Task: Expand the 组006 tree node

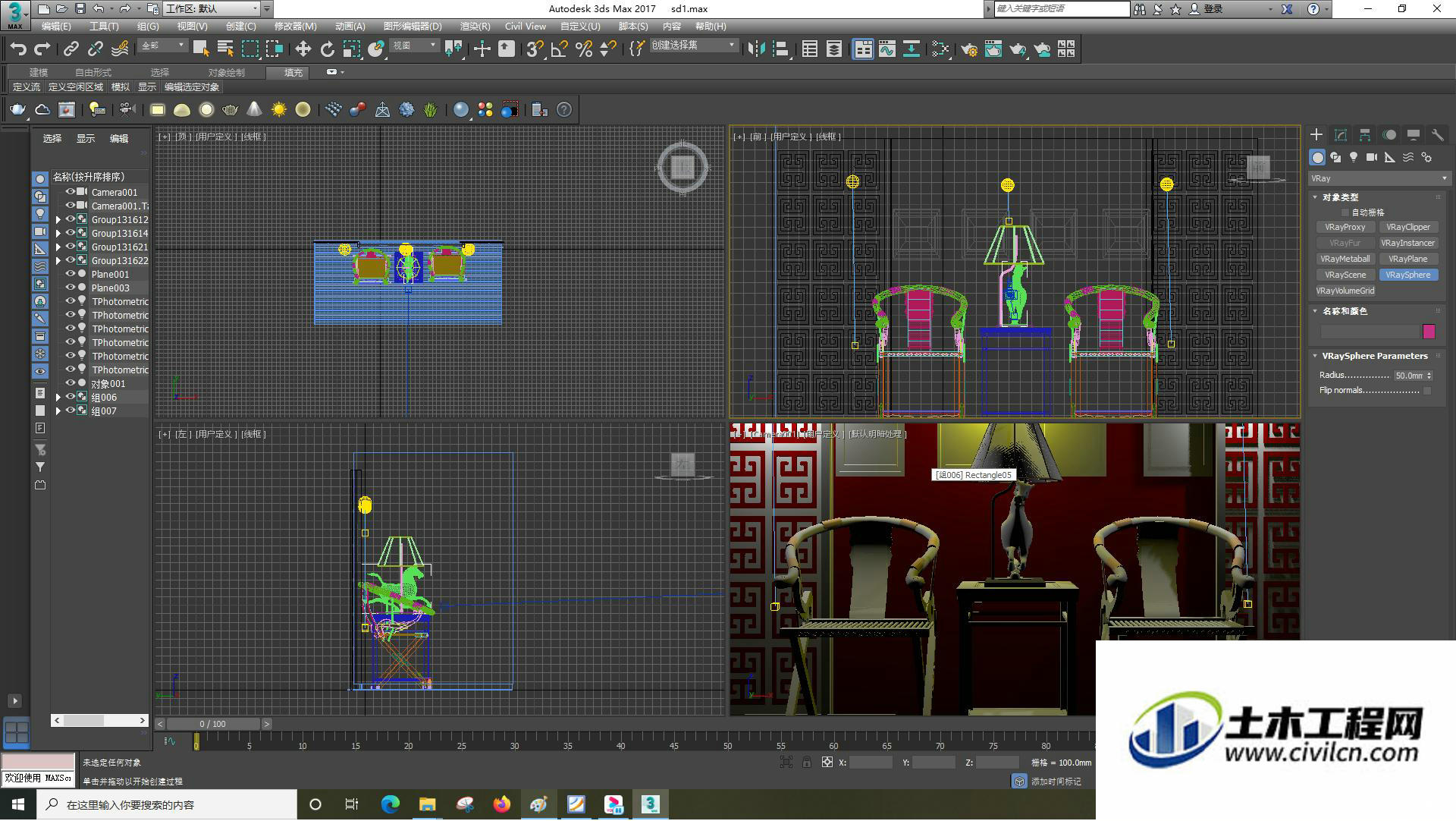Action: (x=58, y=397)
